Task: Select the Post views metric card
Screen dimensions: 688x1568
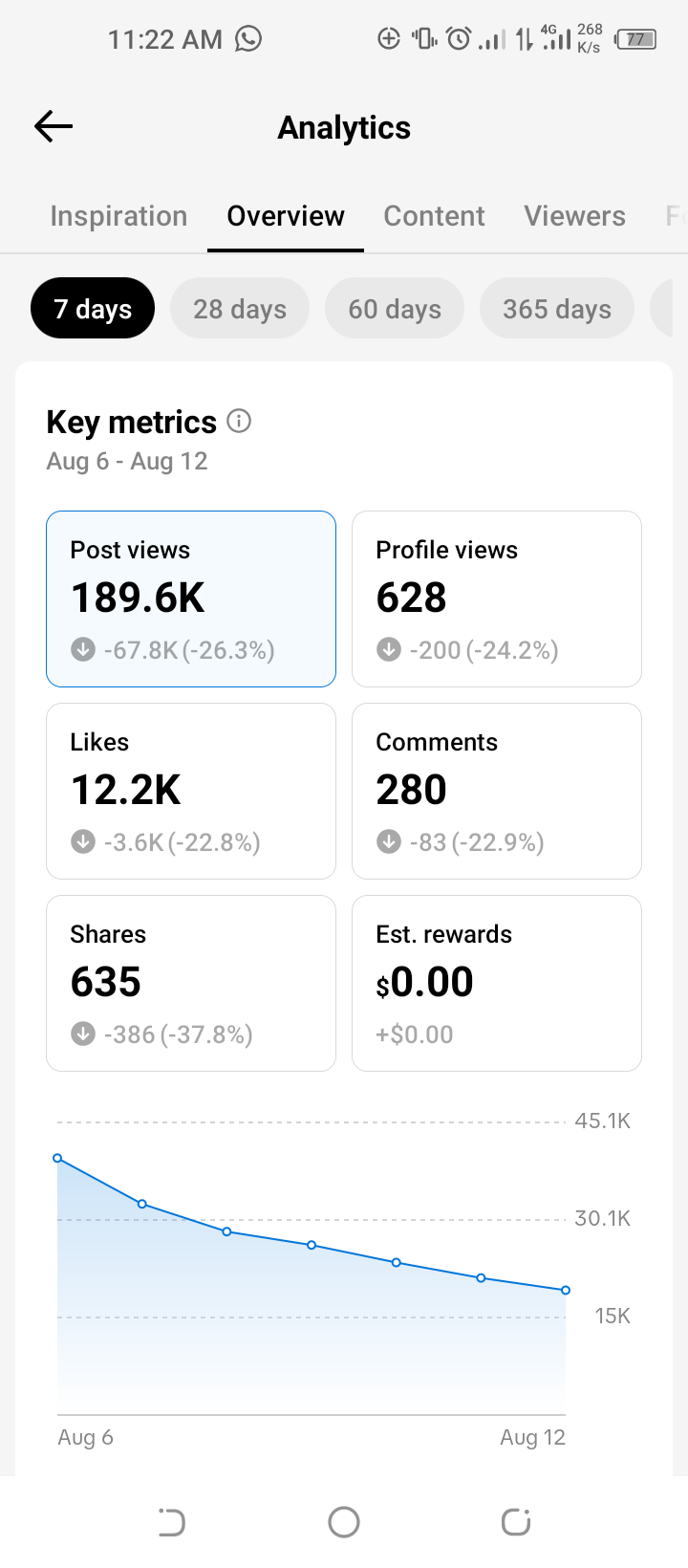Action: coord(191,599)
